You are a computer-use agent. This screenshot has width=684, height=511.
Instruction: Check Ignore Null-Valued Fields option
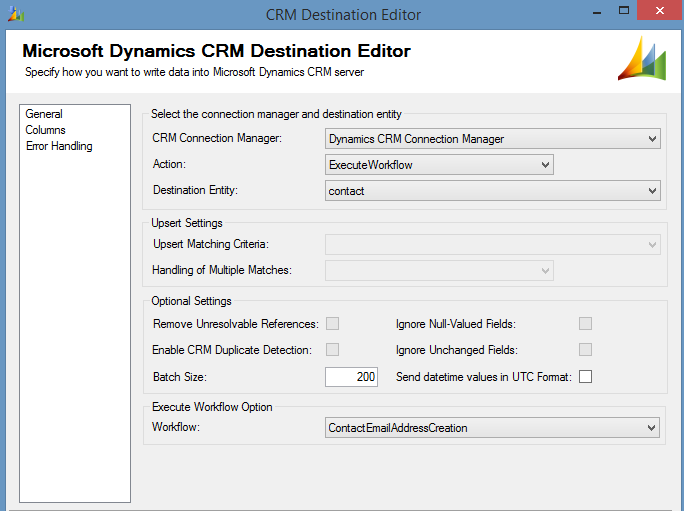point(586,324)
